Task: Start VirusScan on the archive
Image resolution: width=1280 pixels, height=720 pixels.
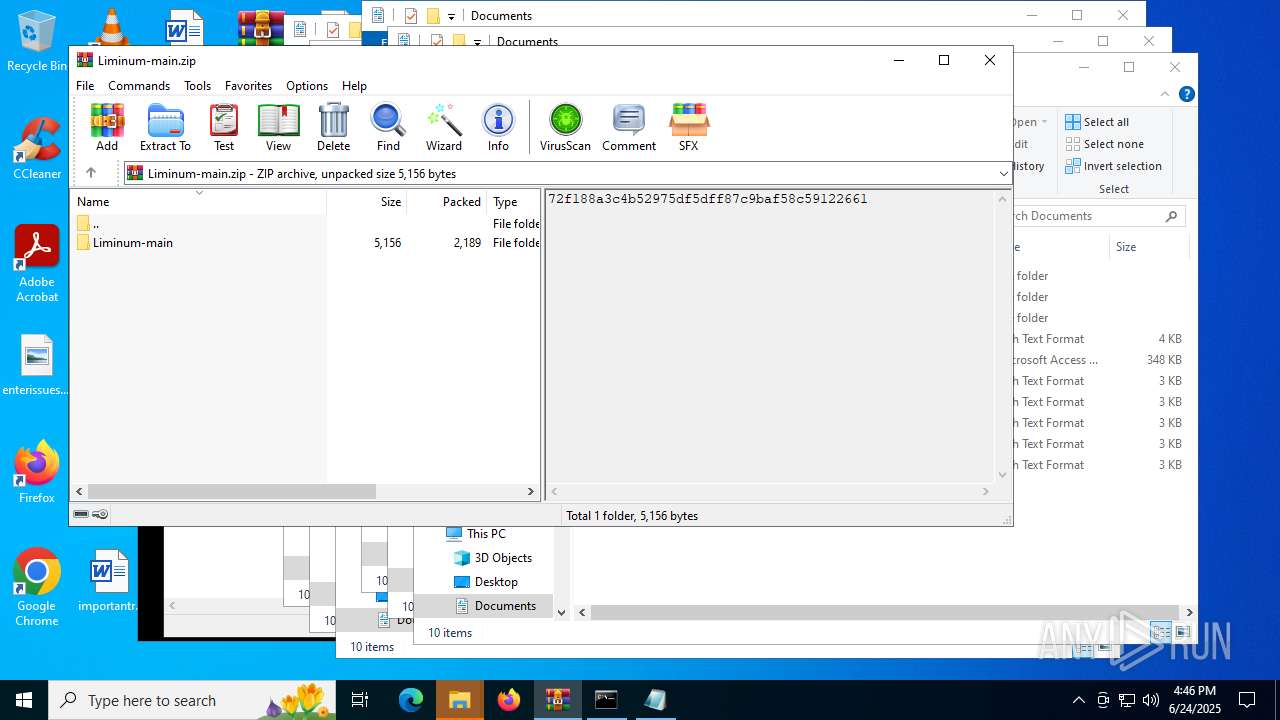Action: pos(565,127)
